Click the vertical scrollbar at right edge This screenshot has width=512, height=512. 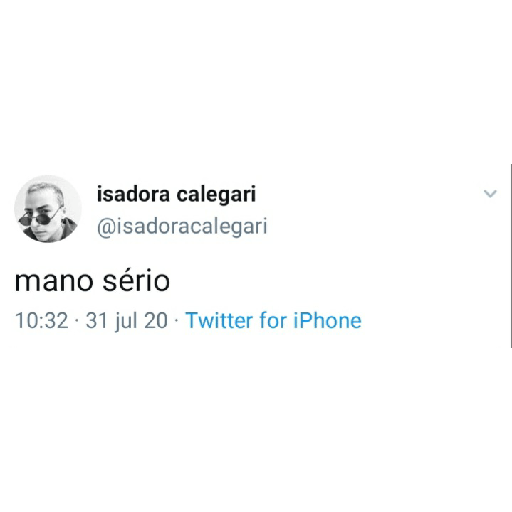pyautogui.click(x=510, y=256)
